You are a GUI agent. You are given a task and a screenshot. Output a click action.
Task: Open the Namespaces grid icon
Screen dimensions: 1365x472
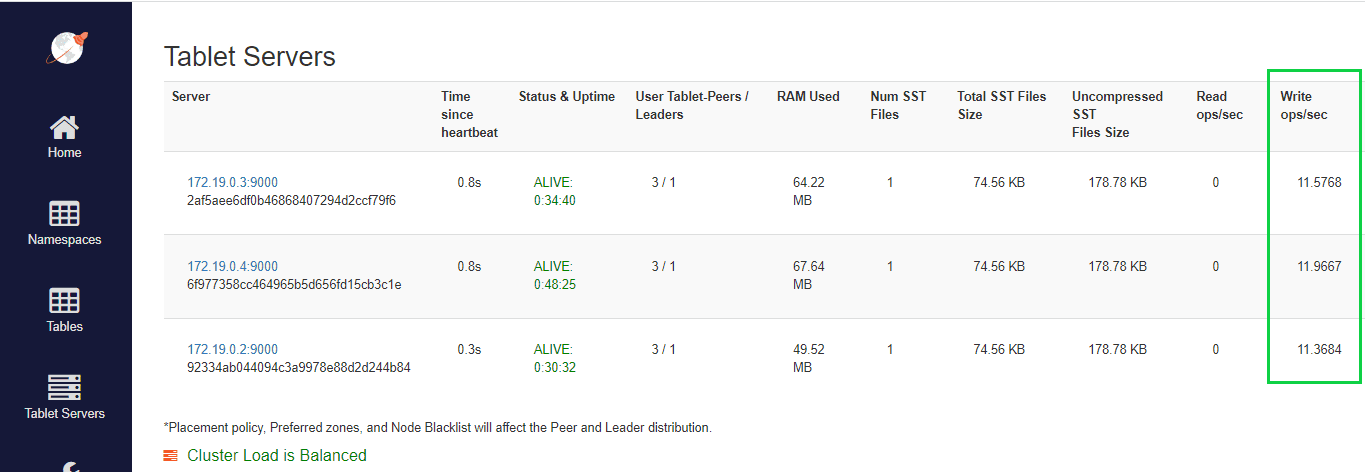64,214
